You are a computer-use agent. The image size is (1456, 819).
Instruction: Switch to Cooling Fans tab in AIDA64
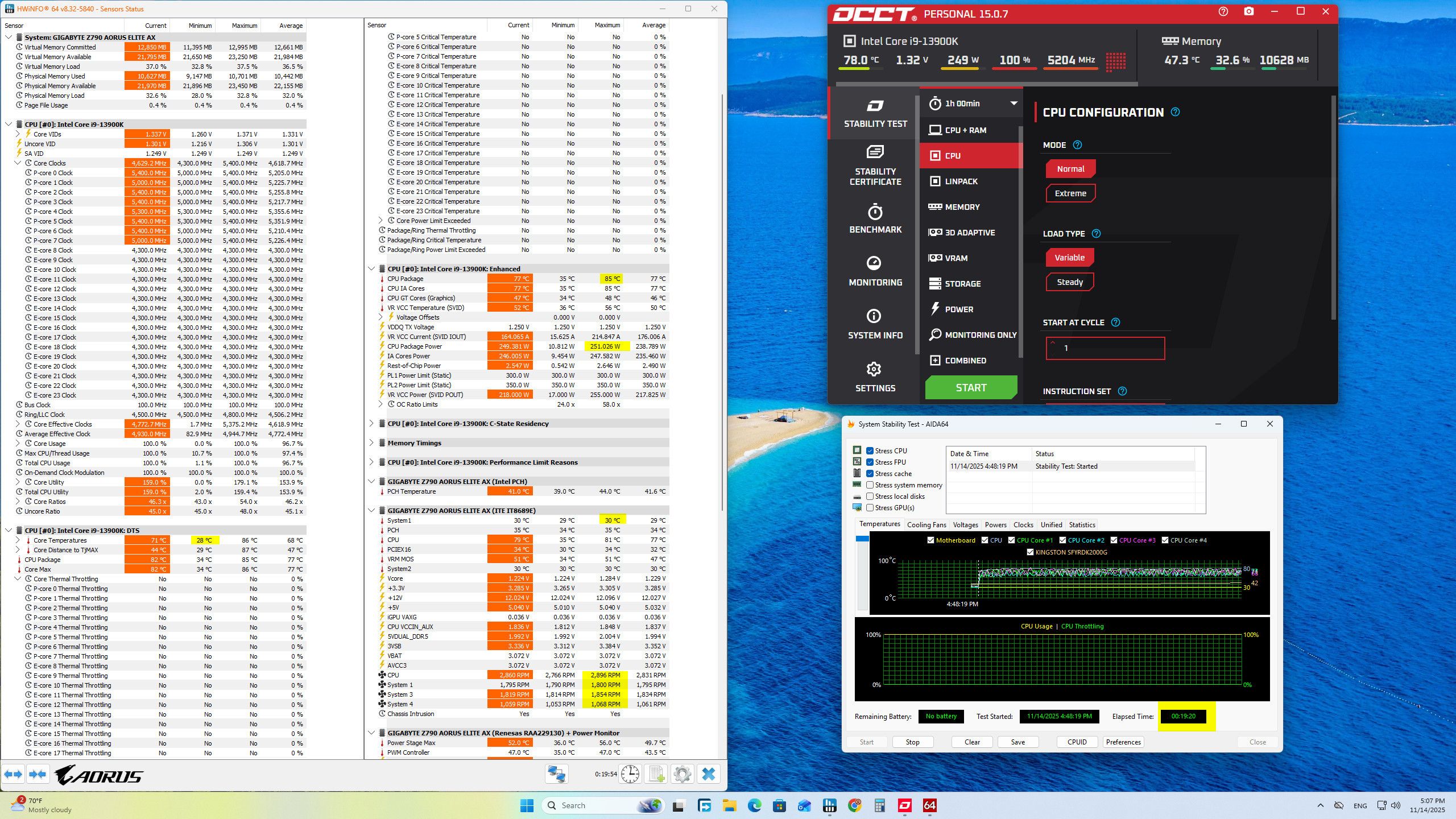[x=926, y=525]
